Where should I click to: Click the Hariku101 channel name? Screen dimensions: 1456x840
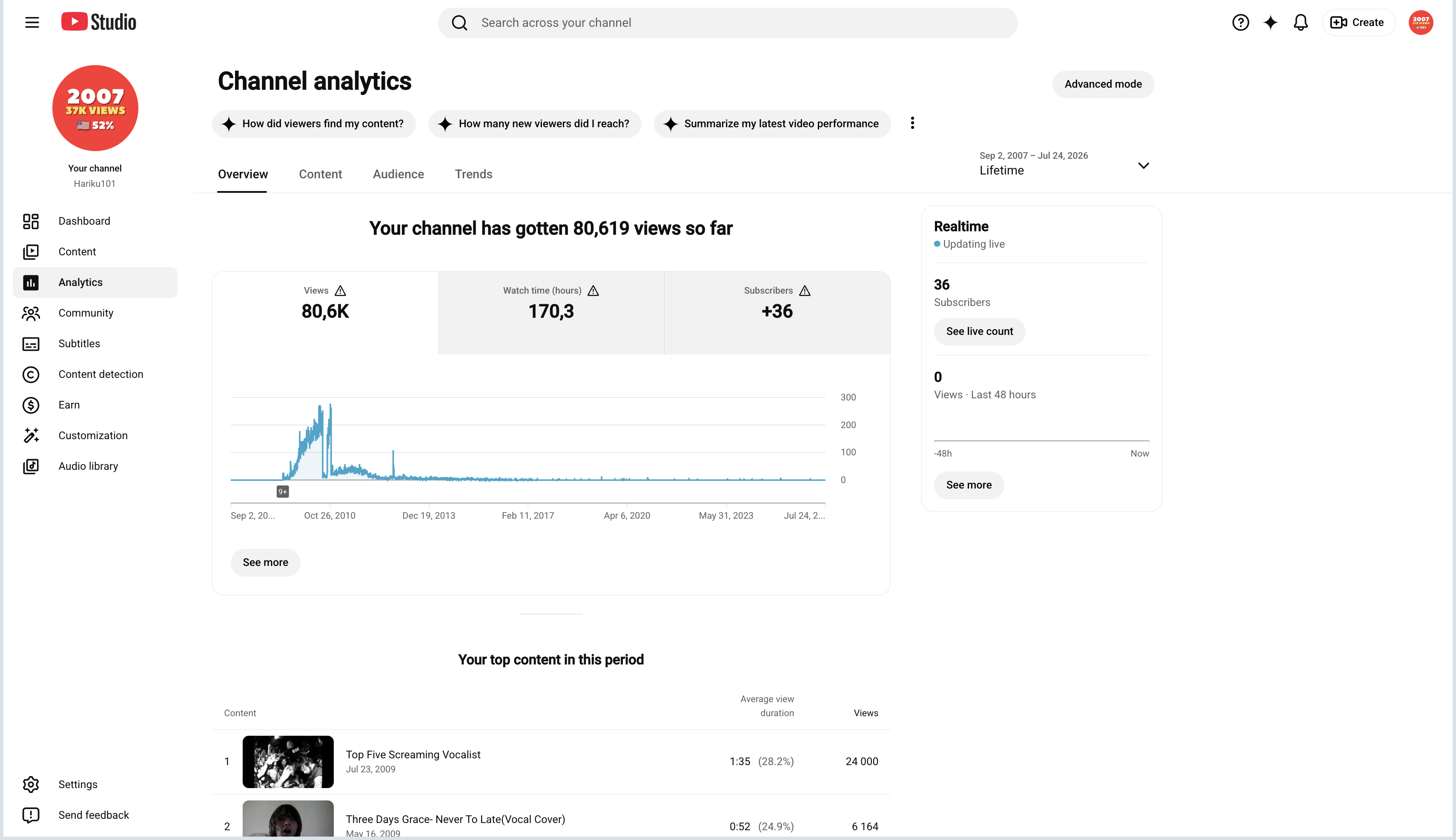(95, 183)
